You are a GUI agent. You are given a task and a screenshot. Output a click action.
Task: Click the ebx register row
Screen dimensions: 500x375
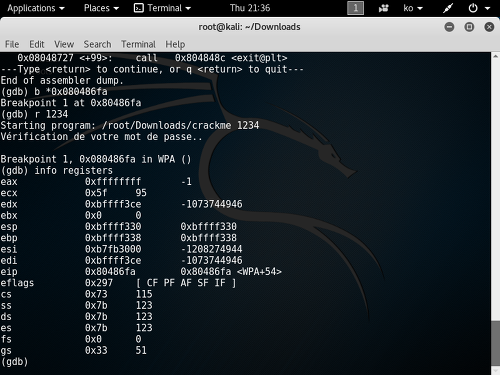point(71,215)
